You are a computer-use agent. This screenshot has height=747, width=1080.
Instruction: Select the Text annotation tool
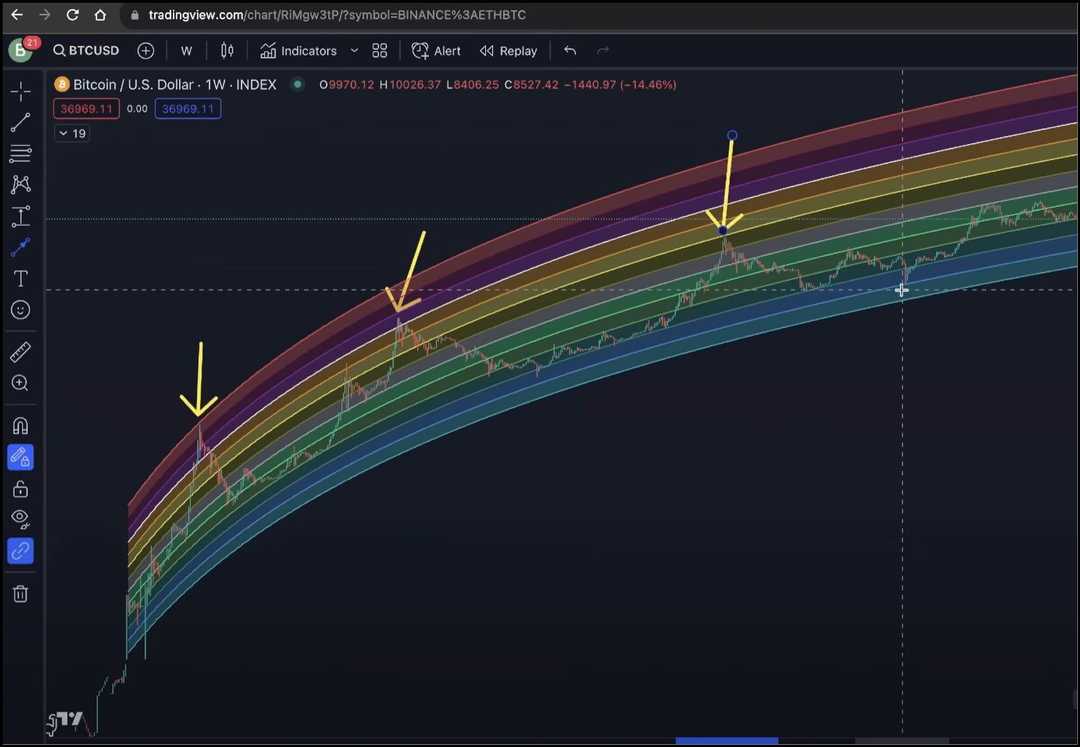[20, 279]
